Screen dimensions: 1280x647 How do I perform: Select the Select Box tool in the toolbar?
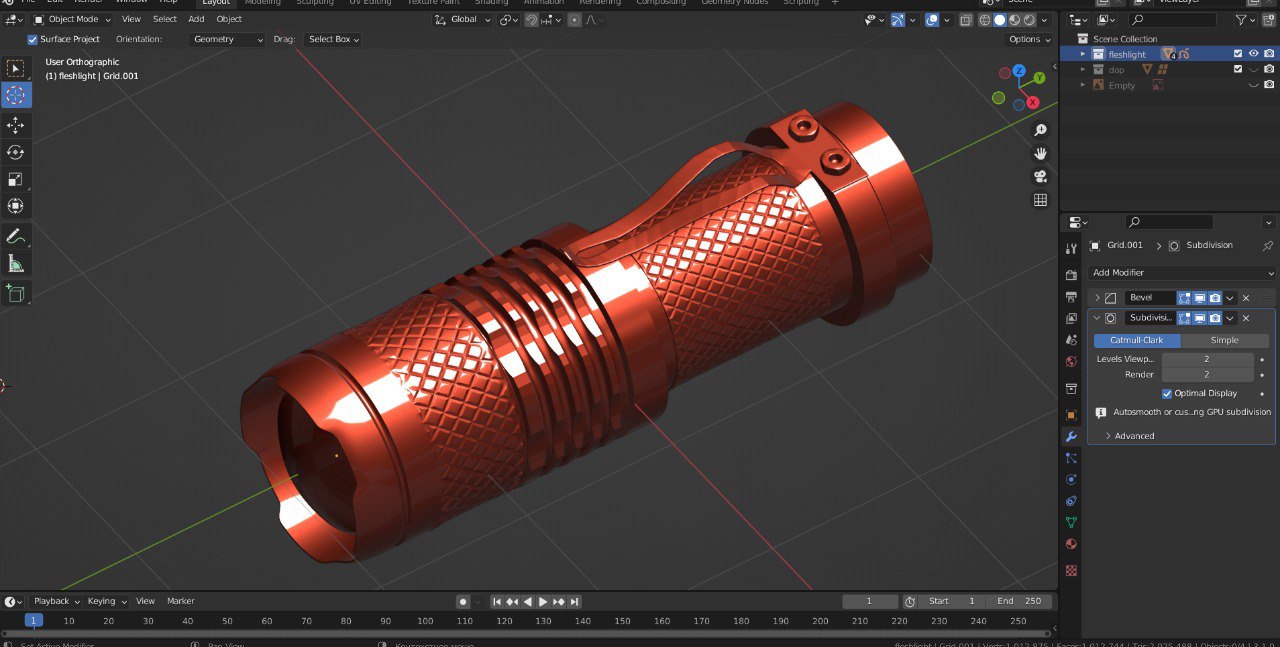pos(16,68)
